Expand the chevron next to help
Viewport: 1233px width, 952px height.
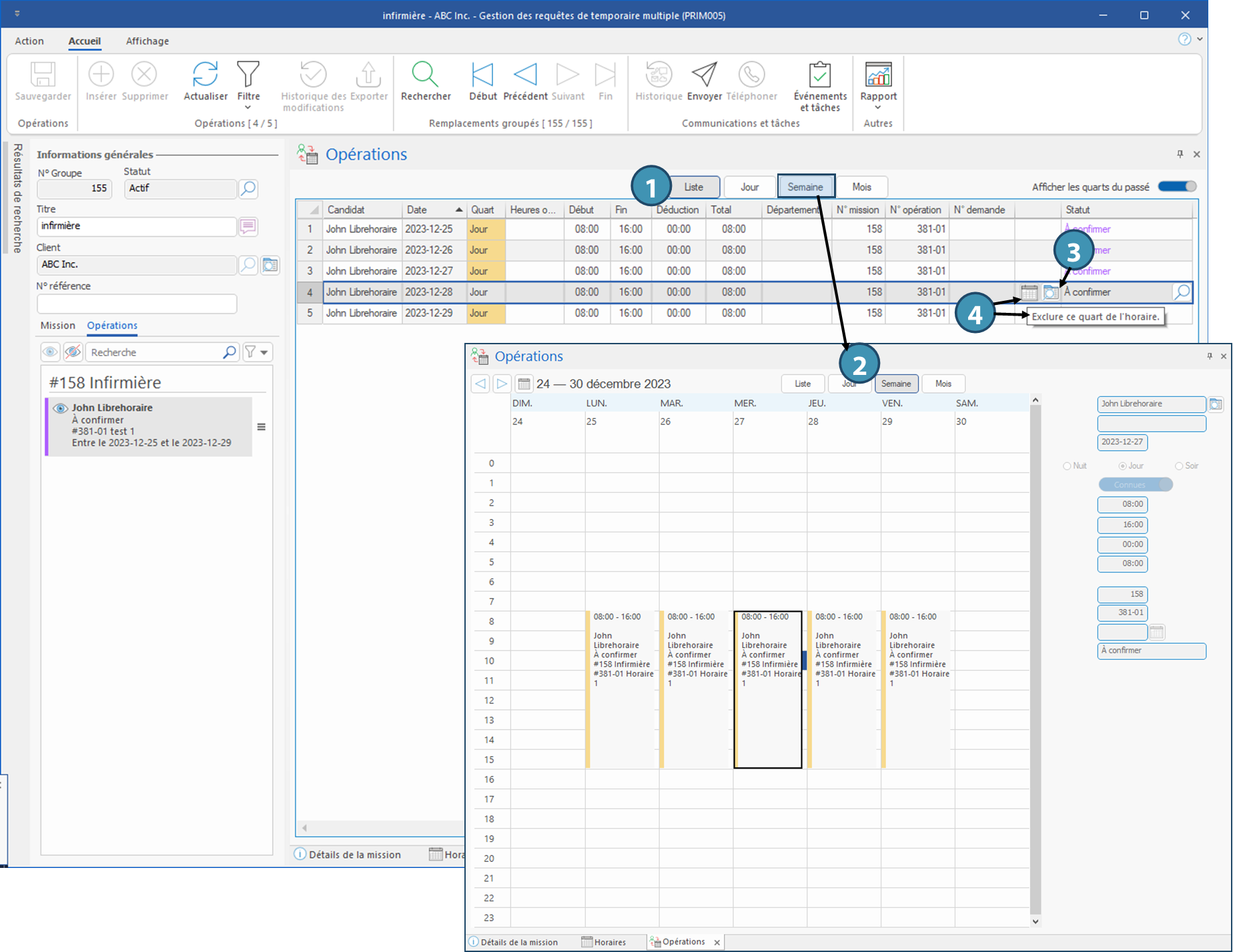tap(1200, 39)
